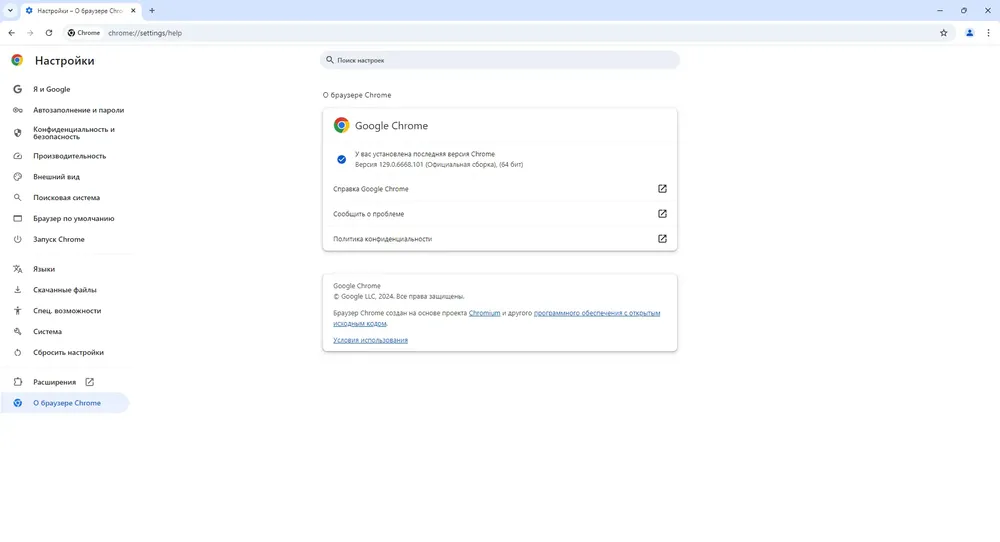Open Запуск Chrome section
This screenshot has width=1000, height=542.
(59, 239)
